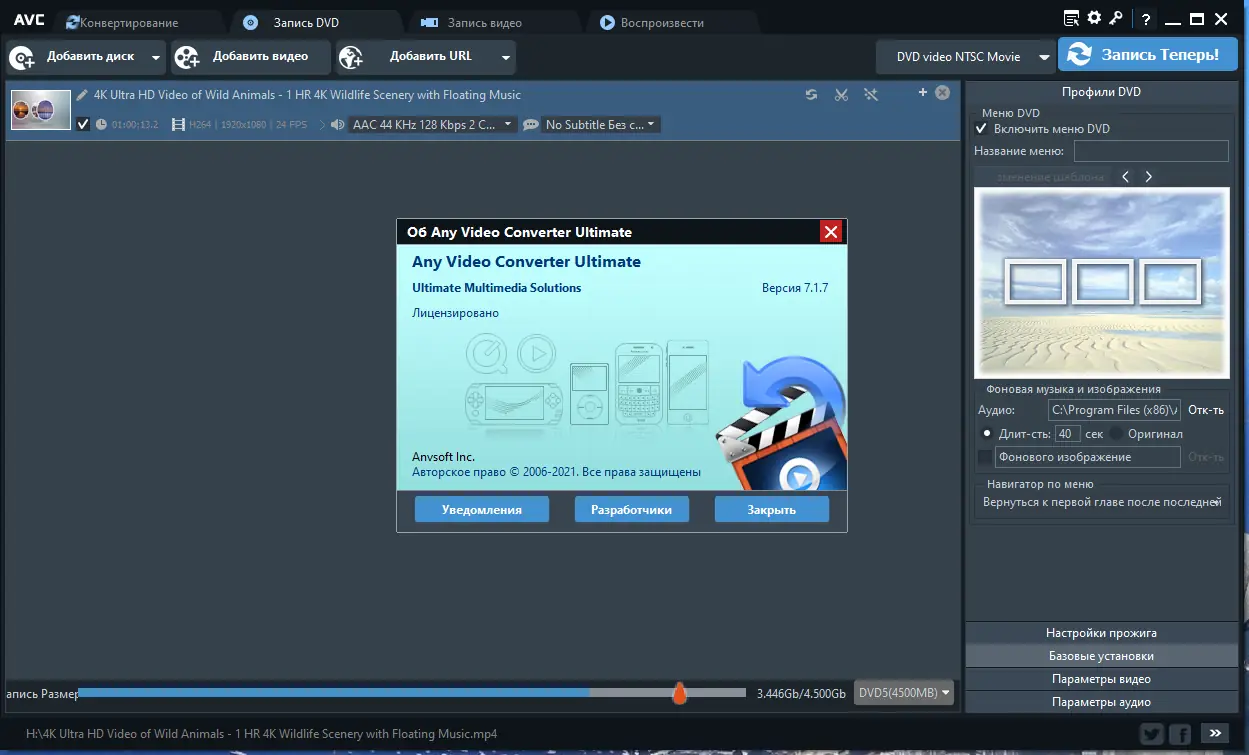Click the замещение шаблона button
The width and height of the screenshot is (1249, 755).
coord(1041,177)
